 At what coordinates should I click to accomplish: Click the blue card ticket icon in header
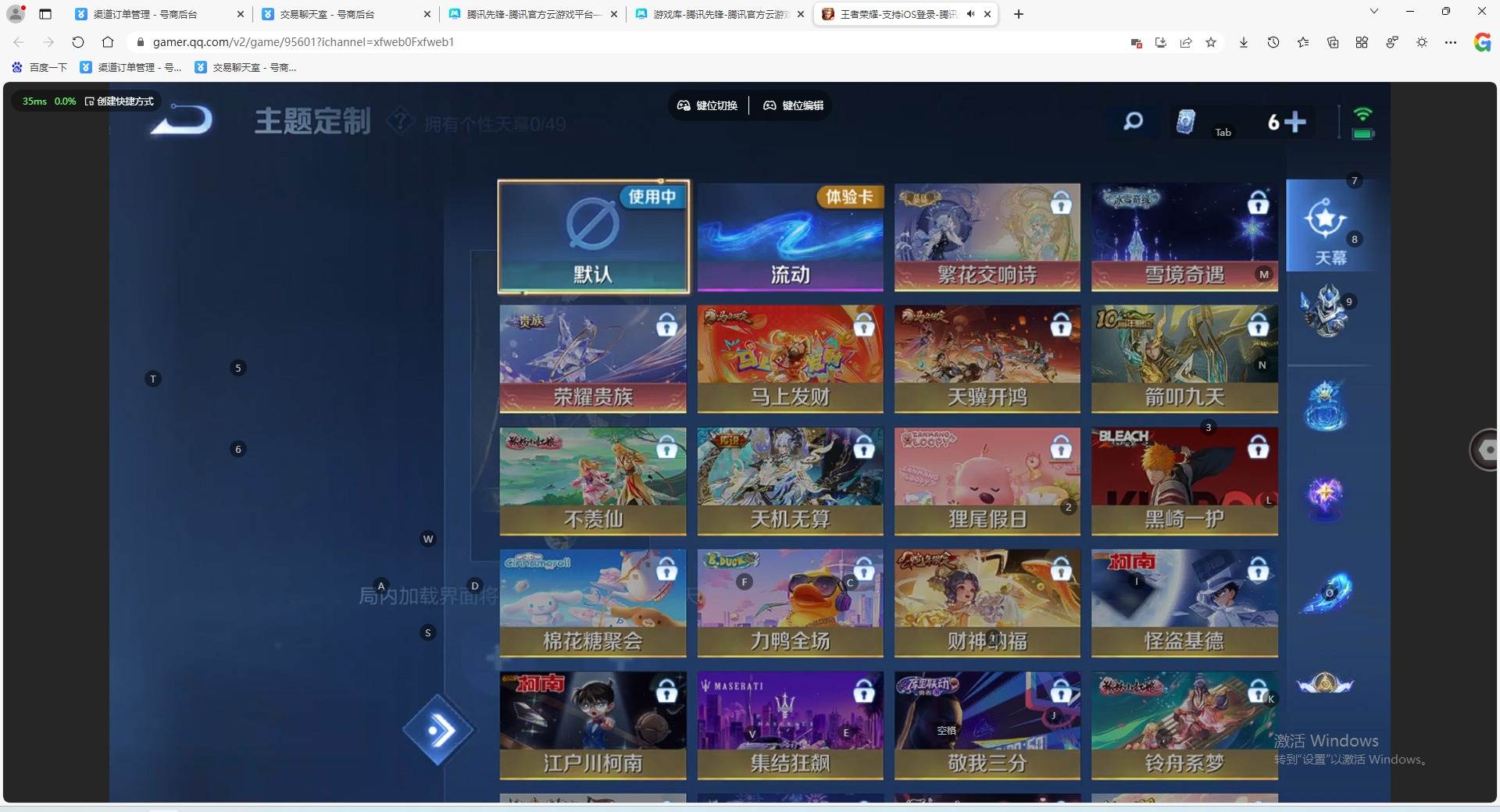[x=1185, y=122]
